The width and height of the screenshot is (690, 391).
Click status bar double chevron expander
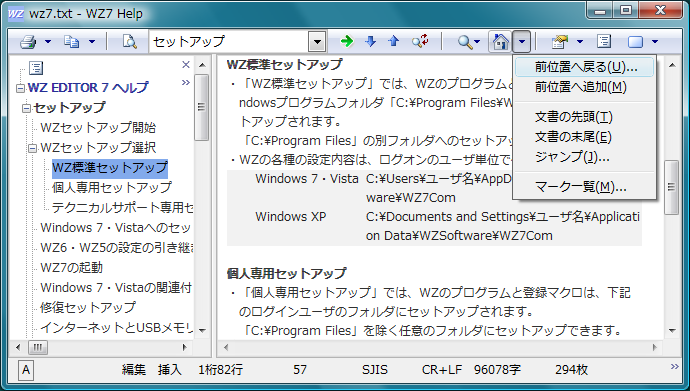click(x=675, y=366)
